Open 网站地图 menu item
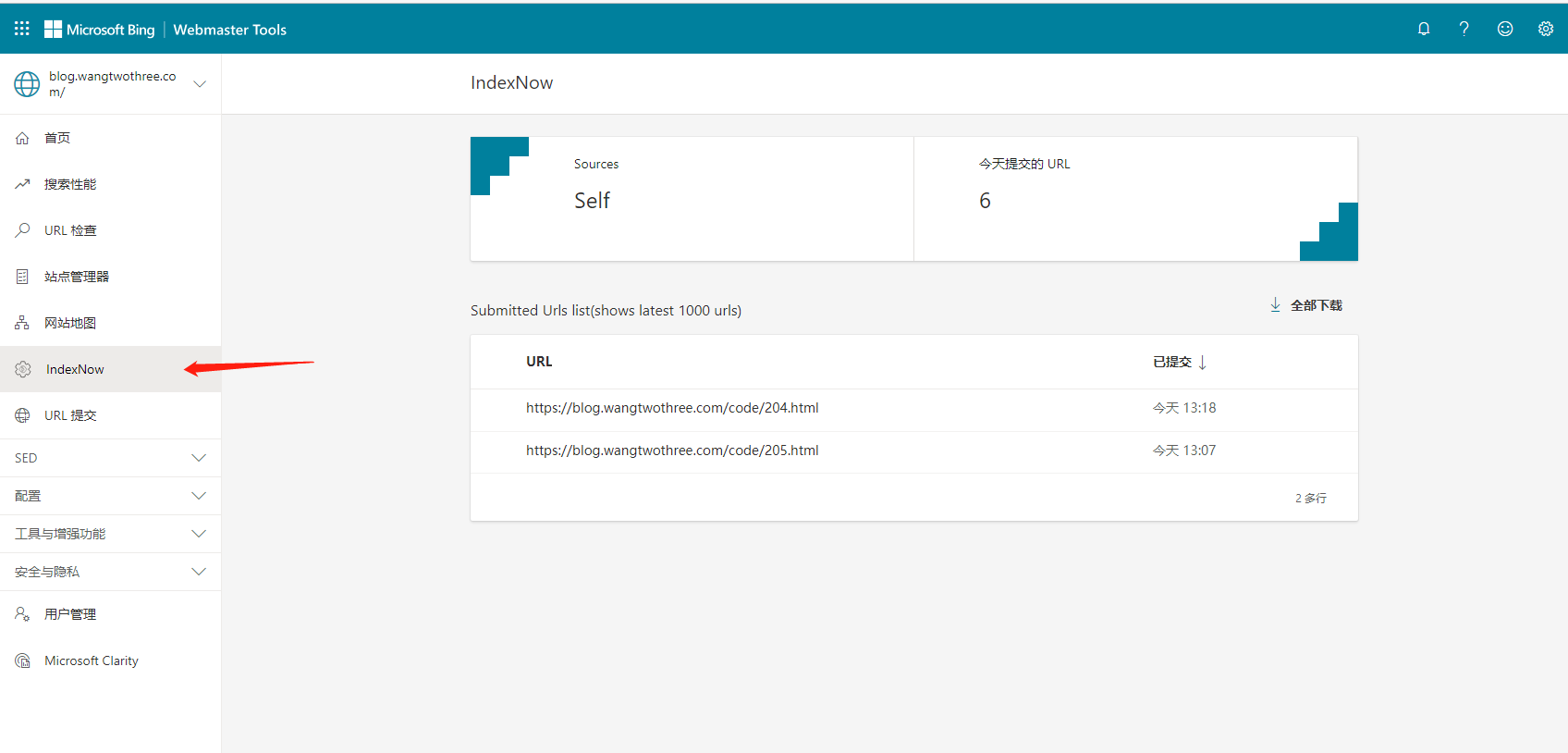The width and height of the screenshot is (1568, 753). pyautogui.click(x=70, y=323)
